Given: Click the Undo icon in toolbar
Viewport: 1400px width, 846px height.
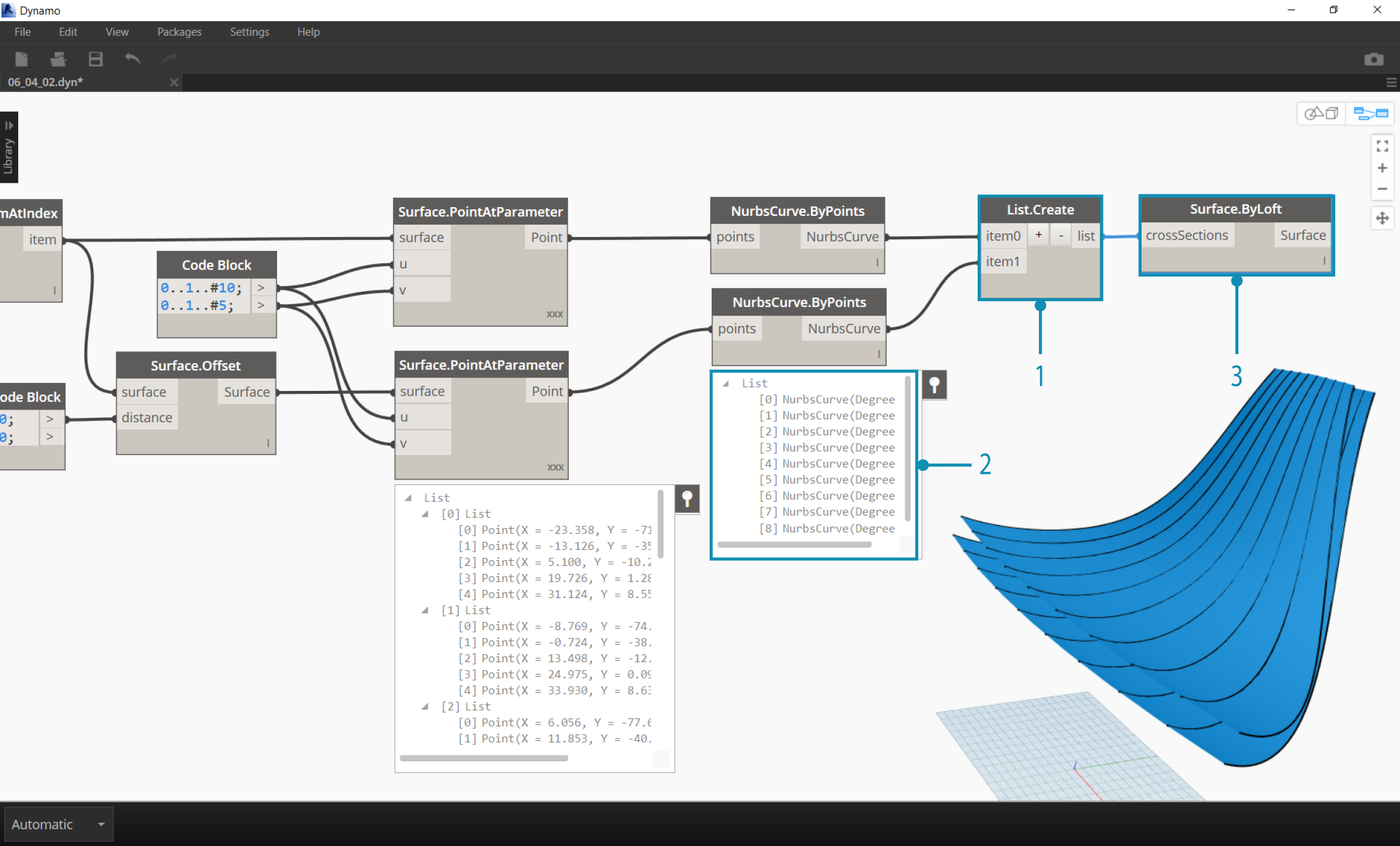Looking at the screenshot, I should pos(133,59).
